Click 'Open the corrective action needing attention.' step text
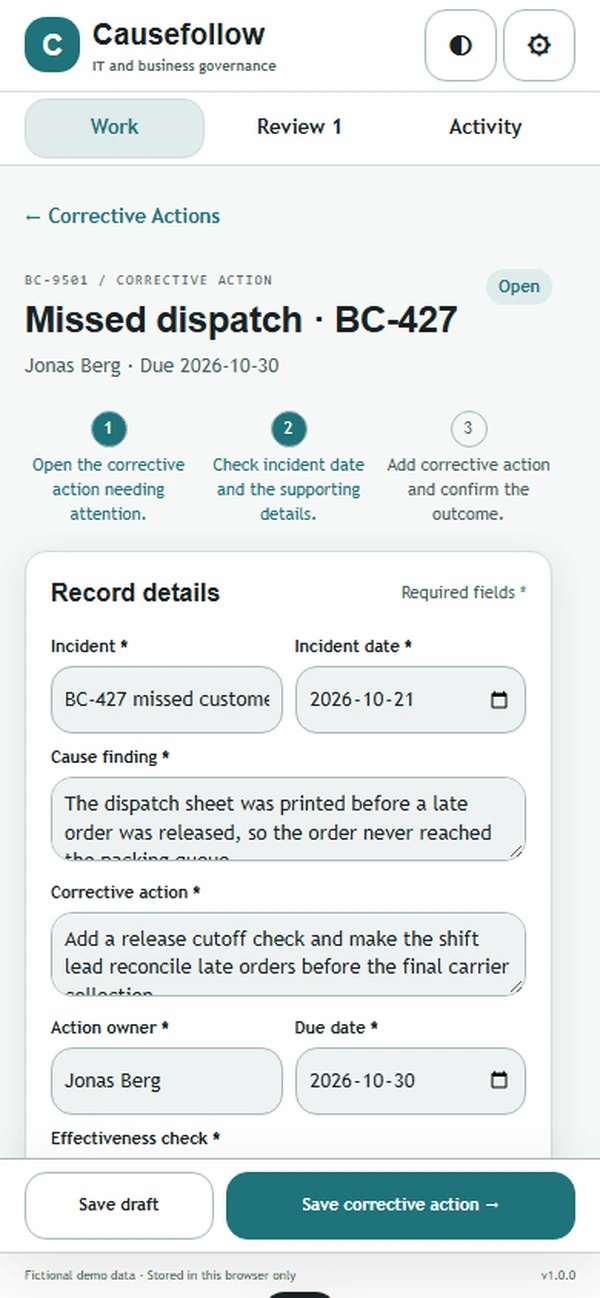Image resolution: width=600 pixels, height=1298 pixels. coord(108,490)
